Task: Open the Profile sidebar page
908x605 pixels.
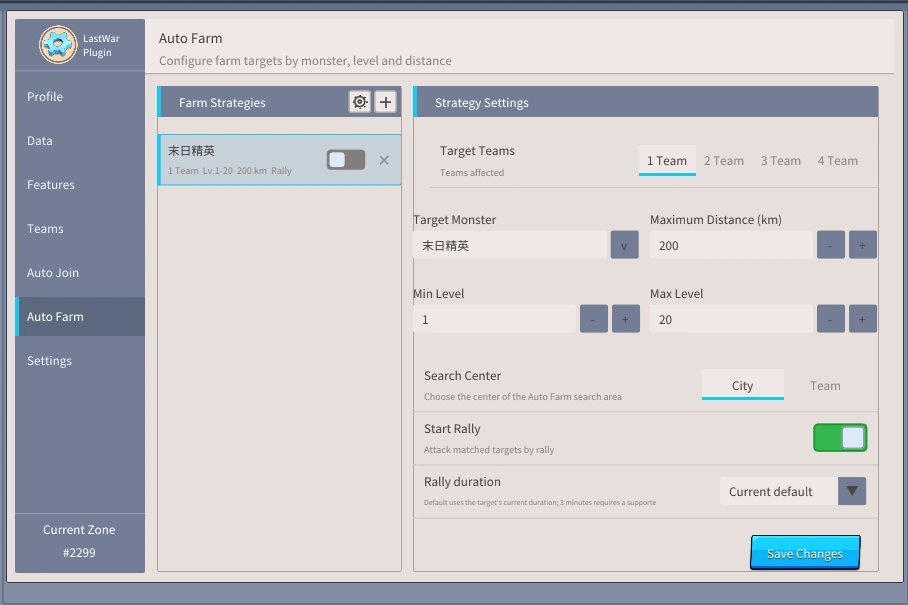Action: coord(80,97)
